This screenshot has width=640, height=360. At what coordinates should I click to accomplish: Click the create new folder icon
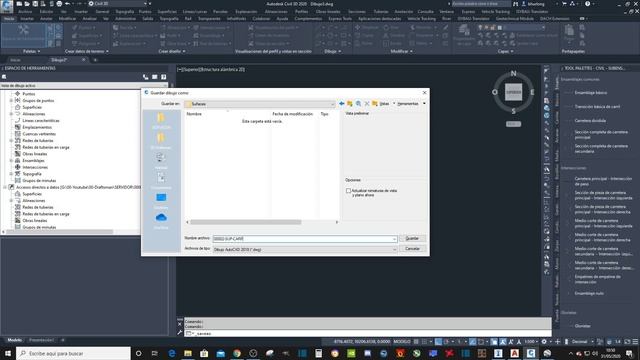(x=375, y=104)
